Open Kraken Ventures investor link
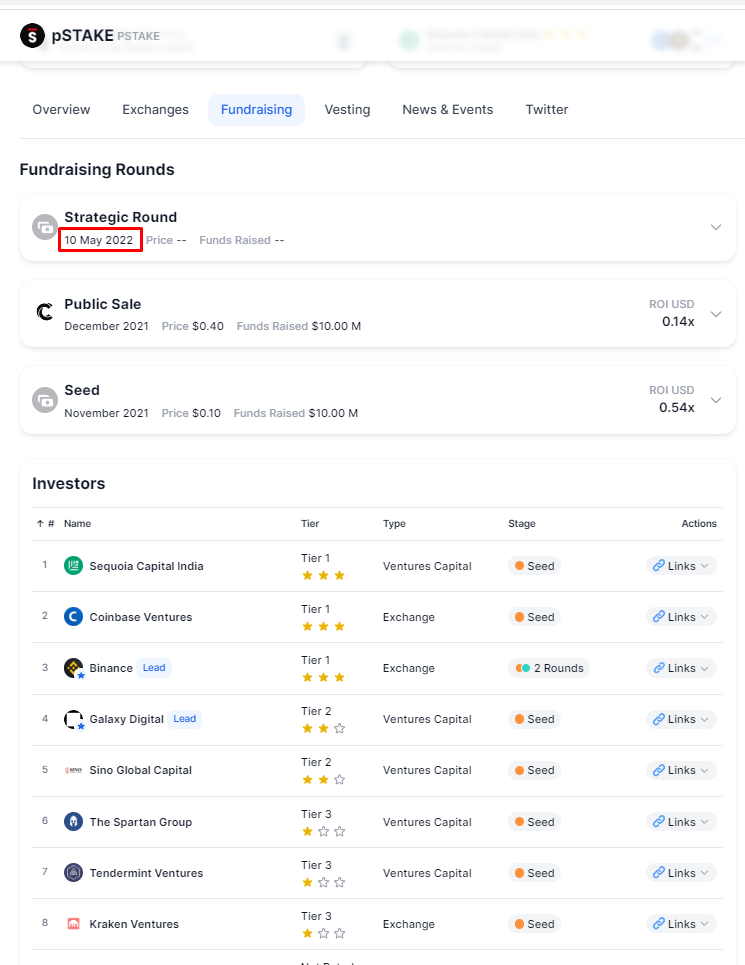This screenshot has height=965, width=745. click(x=134, y=924)
